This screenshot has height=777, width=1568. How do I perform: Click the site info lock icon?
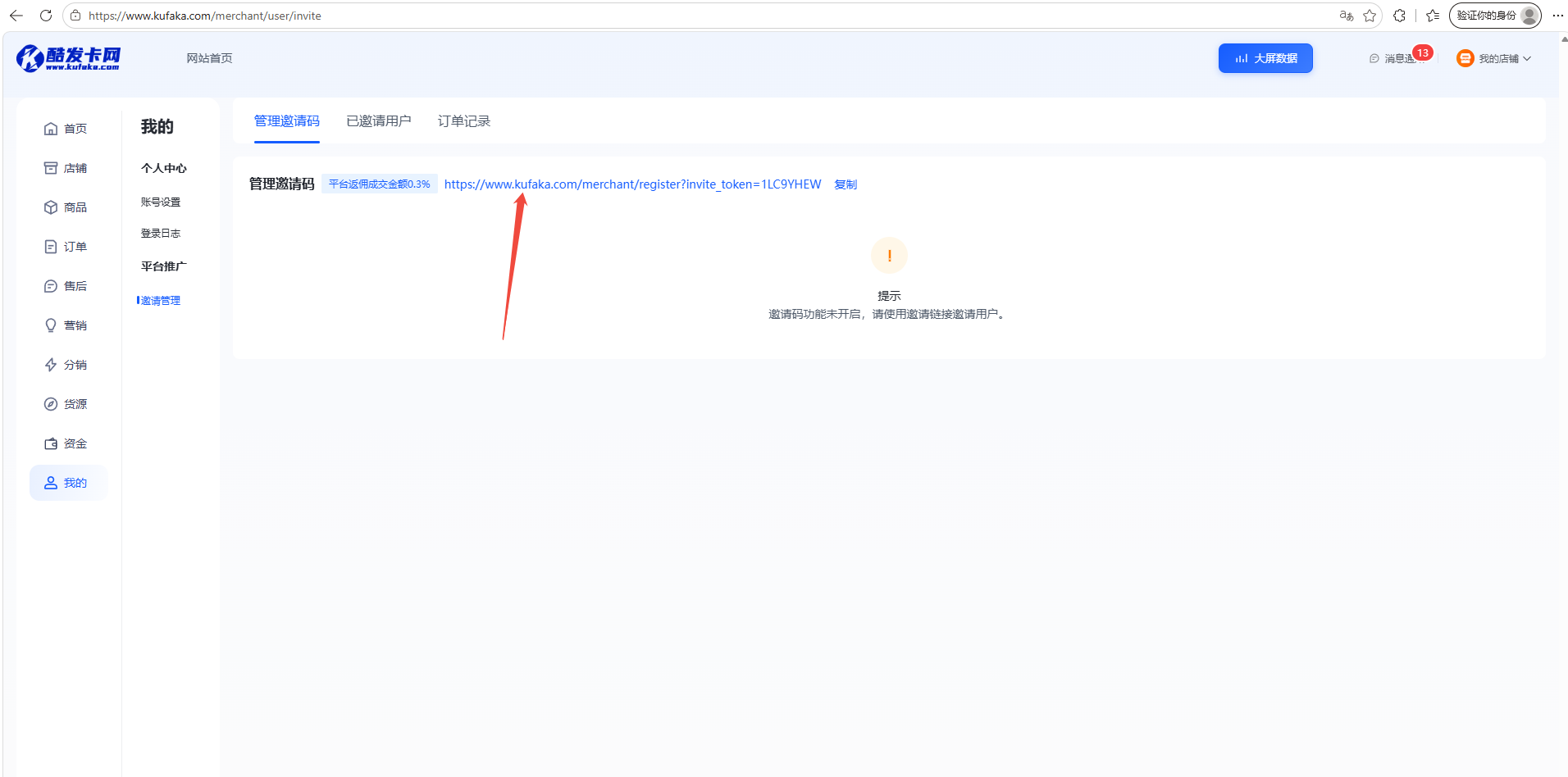pos(75,16)
